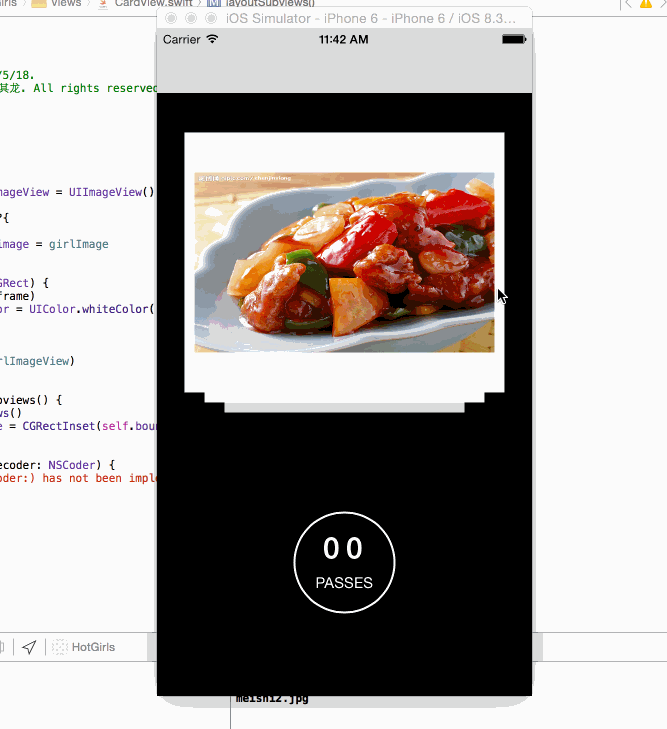Click the Simulate Location arrow icon
This screenshot has height=729, width=667.
(x=29, y=647)
